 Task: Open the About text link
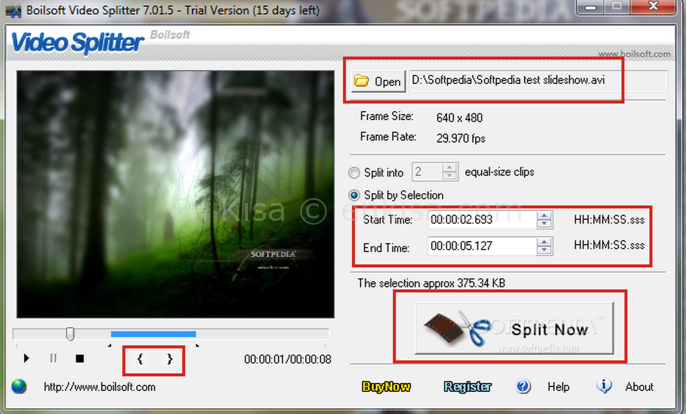tap(639, 387)
